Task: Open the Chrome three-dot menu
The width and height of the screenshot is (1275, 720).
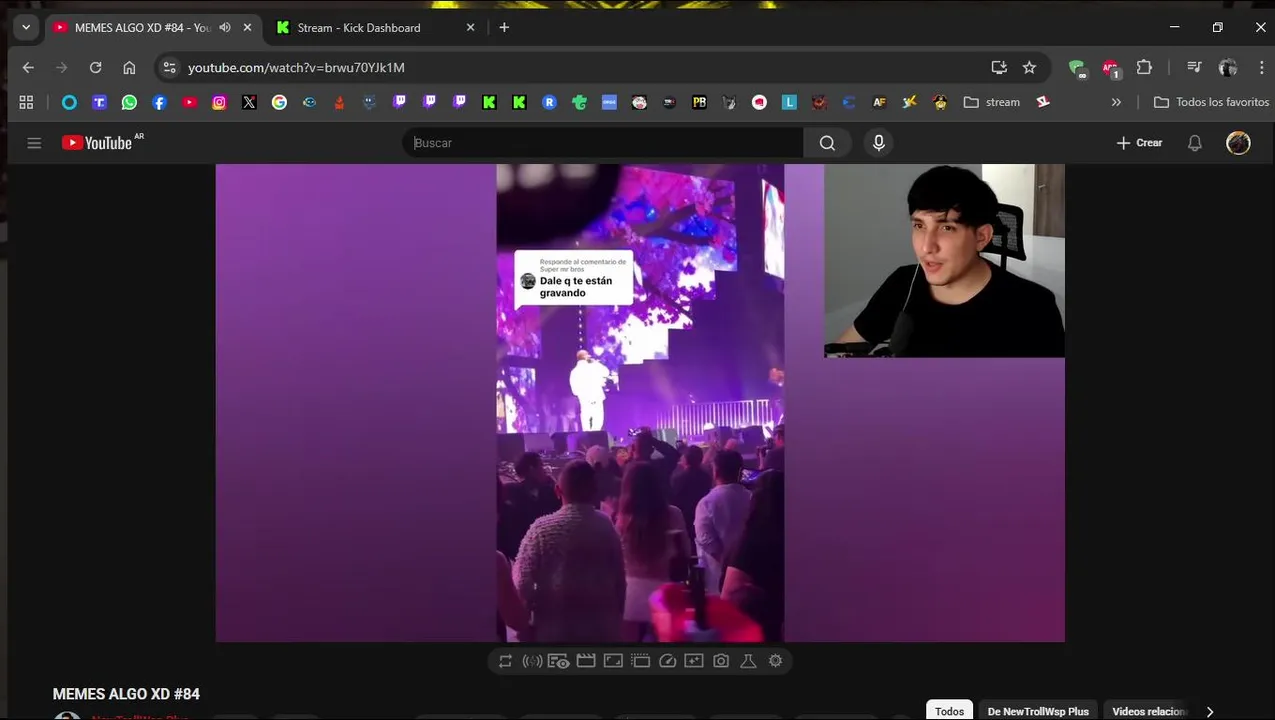Action: 1261,67
